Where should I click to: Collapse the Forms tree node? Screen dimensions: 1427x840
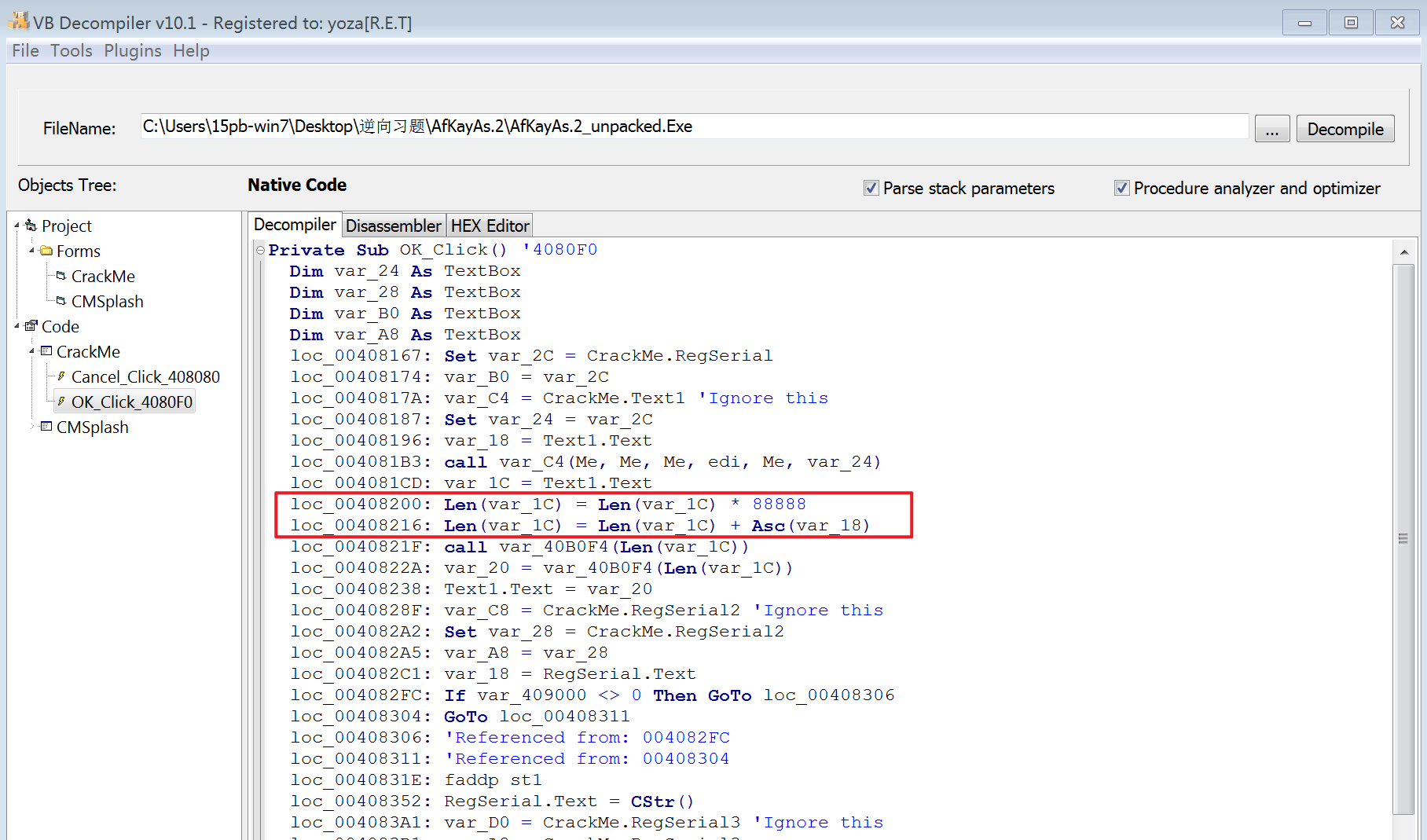tap(31, 251)
